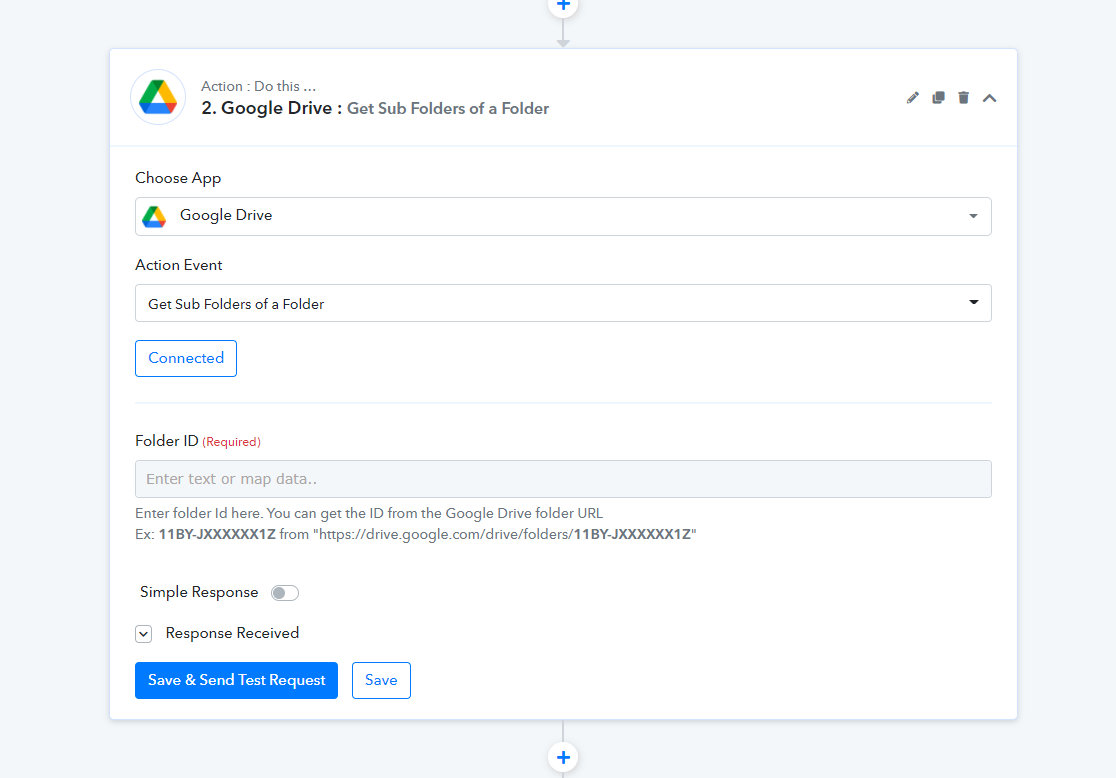Click the 'Response Received' label text
The image size is (1116, 778).
click(x=232, y=633)
